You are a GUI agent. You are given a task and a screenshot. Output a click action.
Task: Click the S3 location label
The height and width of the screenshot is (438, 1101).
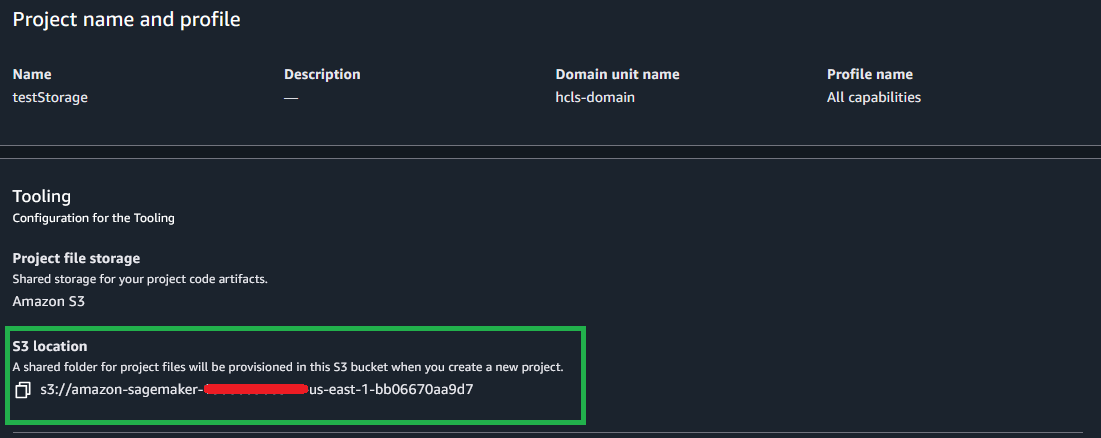tap(50, 346)
